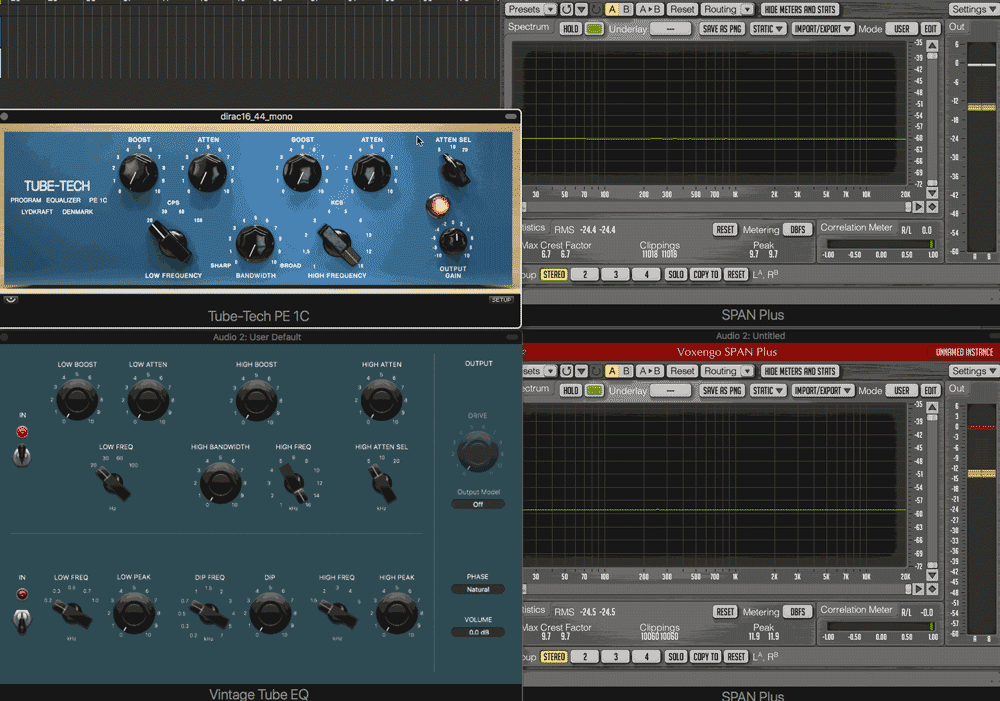Click bypass power icon in bottom SPAN Plus
Screen dimensions: 1000x701
pyautogui.click(x=596, y=371)
